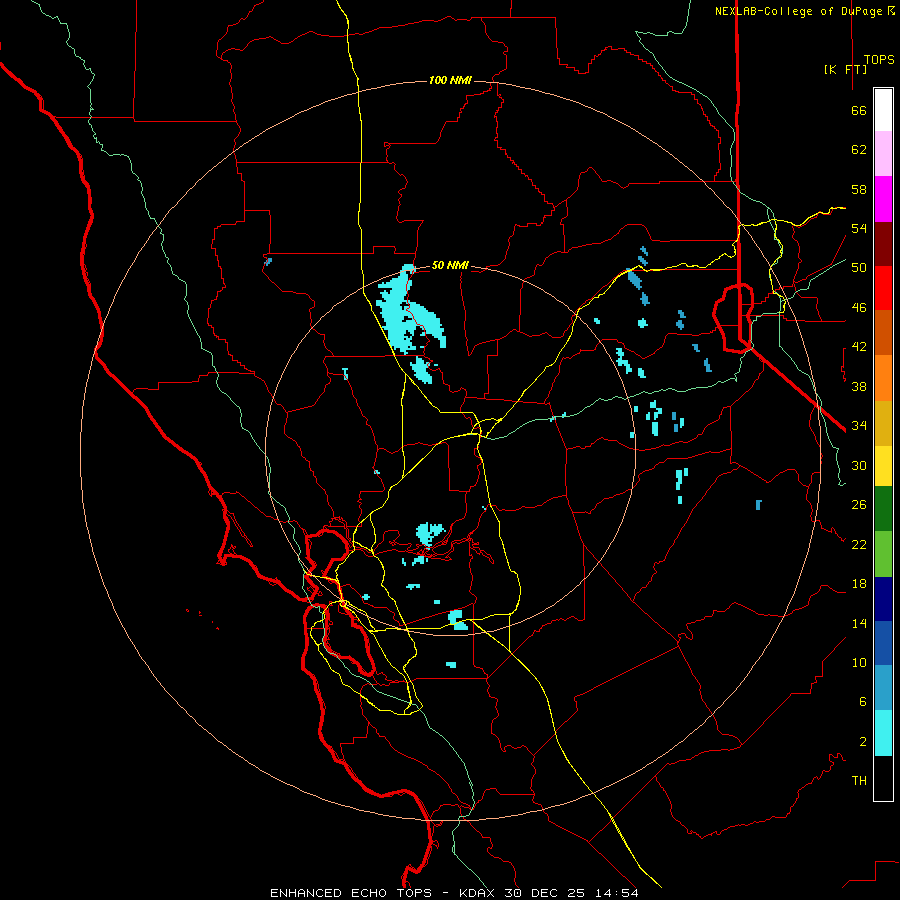
Task: Select the [K FT] units label
Action: point(845,69)
